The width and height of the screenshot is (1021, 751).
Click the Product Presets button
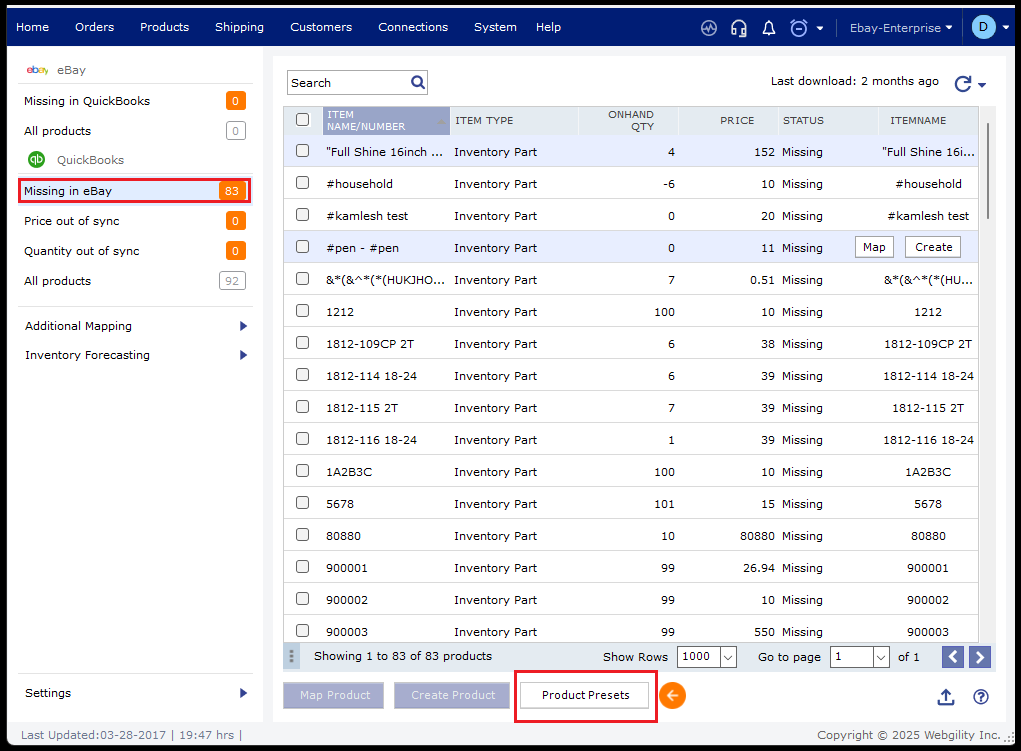[x=586, y=695]
